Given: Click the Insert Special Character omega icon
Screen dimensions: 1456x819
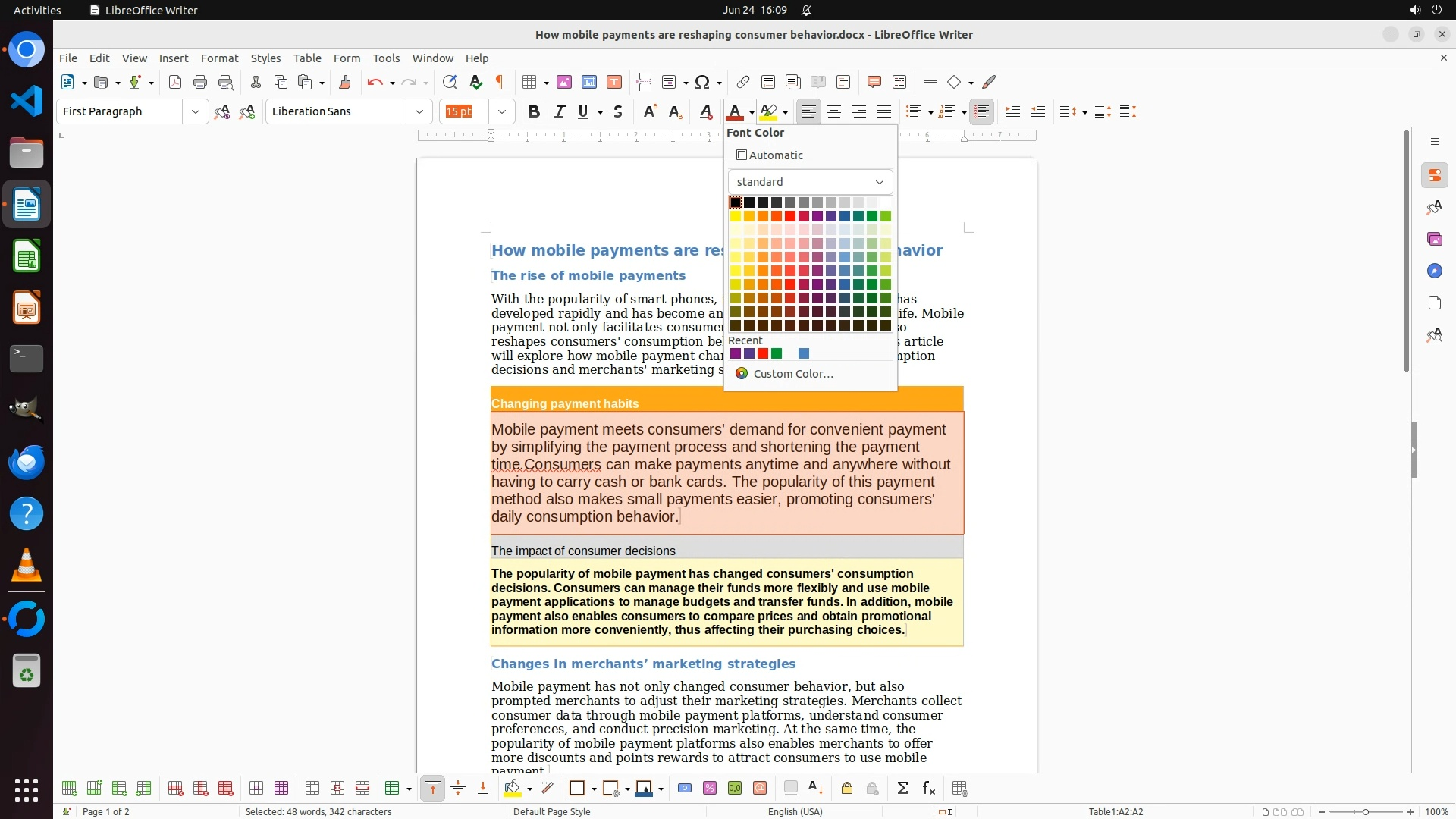Looking at the screenshot, I should coord(702,82).
